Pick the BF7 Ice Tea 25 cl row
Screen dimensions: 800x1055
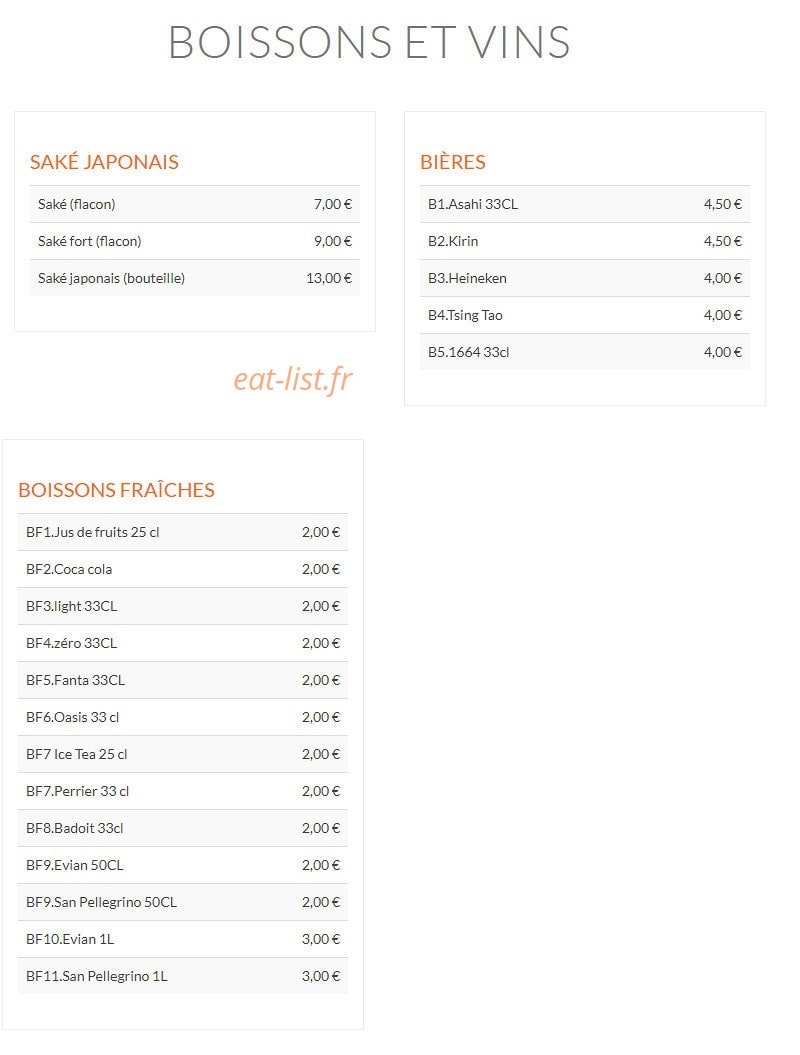coord(183,754)
